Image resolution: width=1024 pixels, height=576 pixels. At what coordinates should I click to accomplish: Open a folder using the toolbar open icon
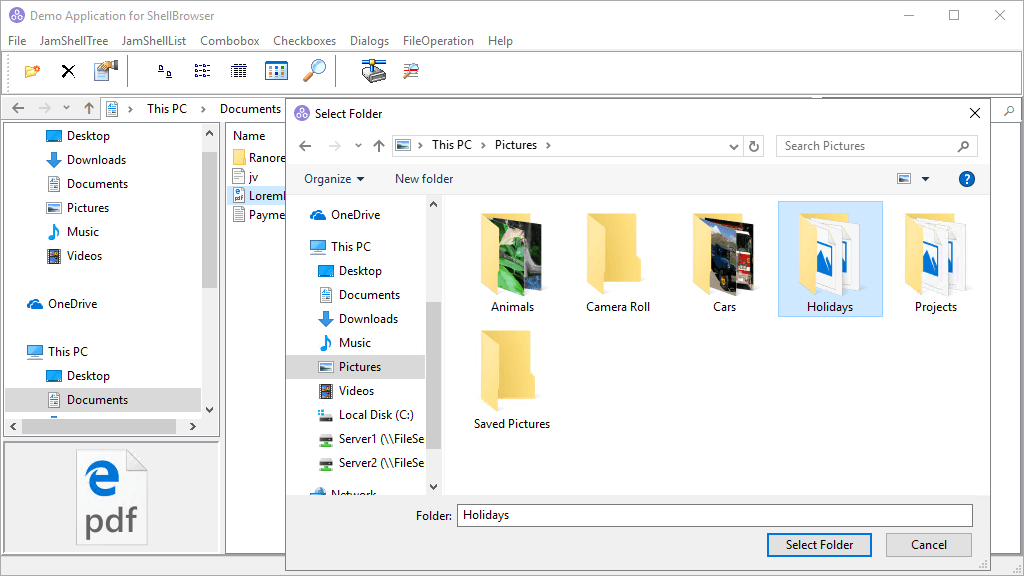pyautogui.click(x=32, y=71)
